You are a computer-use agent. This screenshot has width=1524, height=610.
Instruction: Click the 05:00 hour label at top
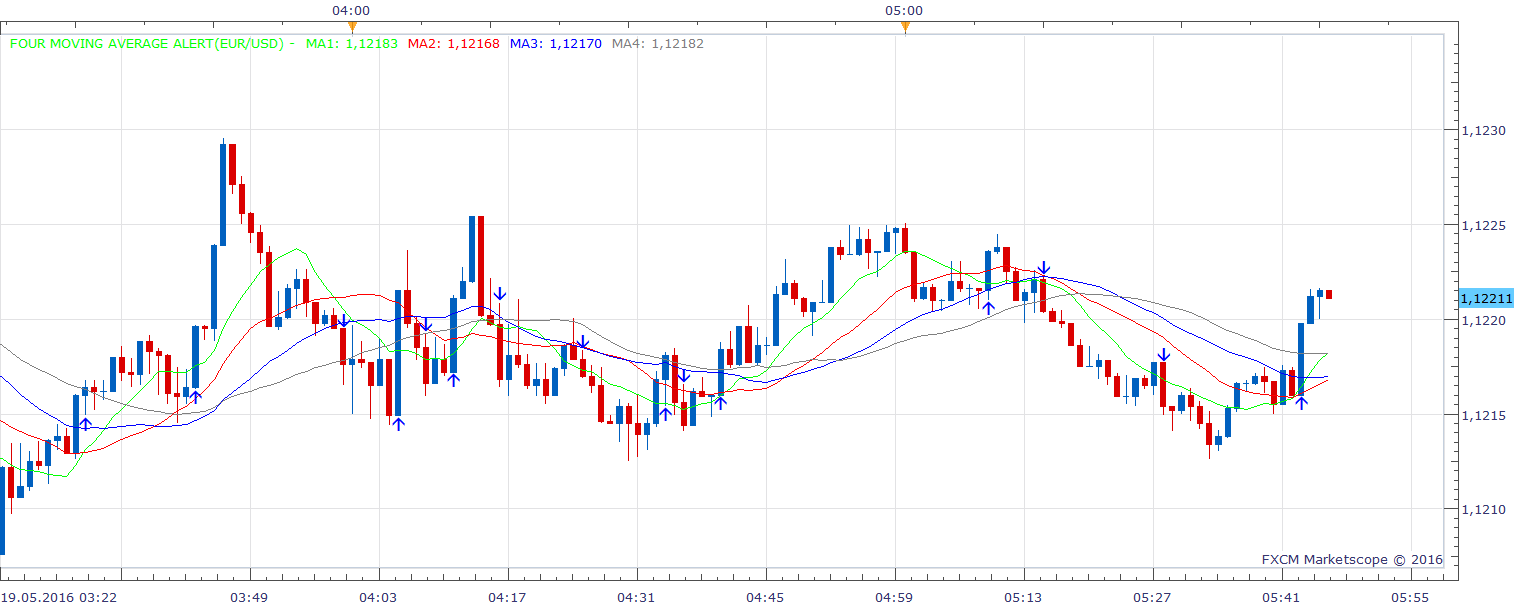click(904, 10)
